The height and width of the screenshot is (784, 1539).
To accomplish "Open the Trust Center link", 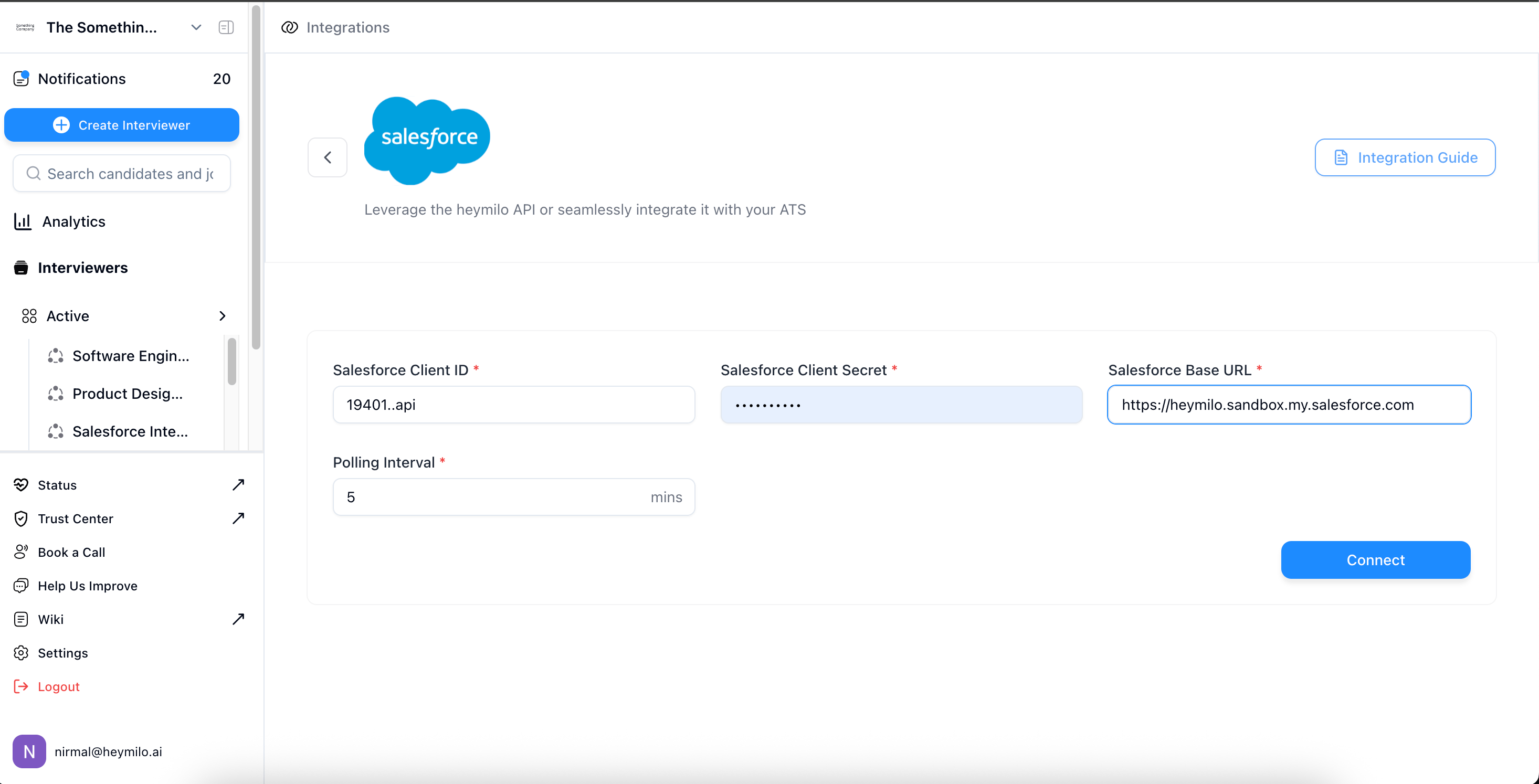I will coord(76,518).
